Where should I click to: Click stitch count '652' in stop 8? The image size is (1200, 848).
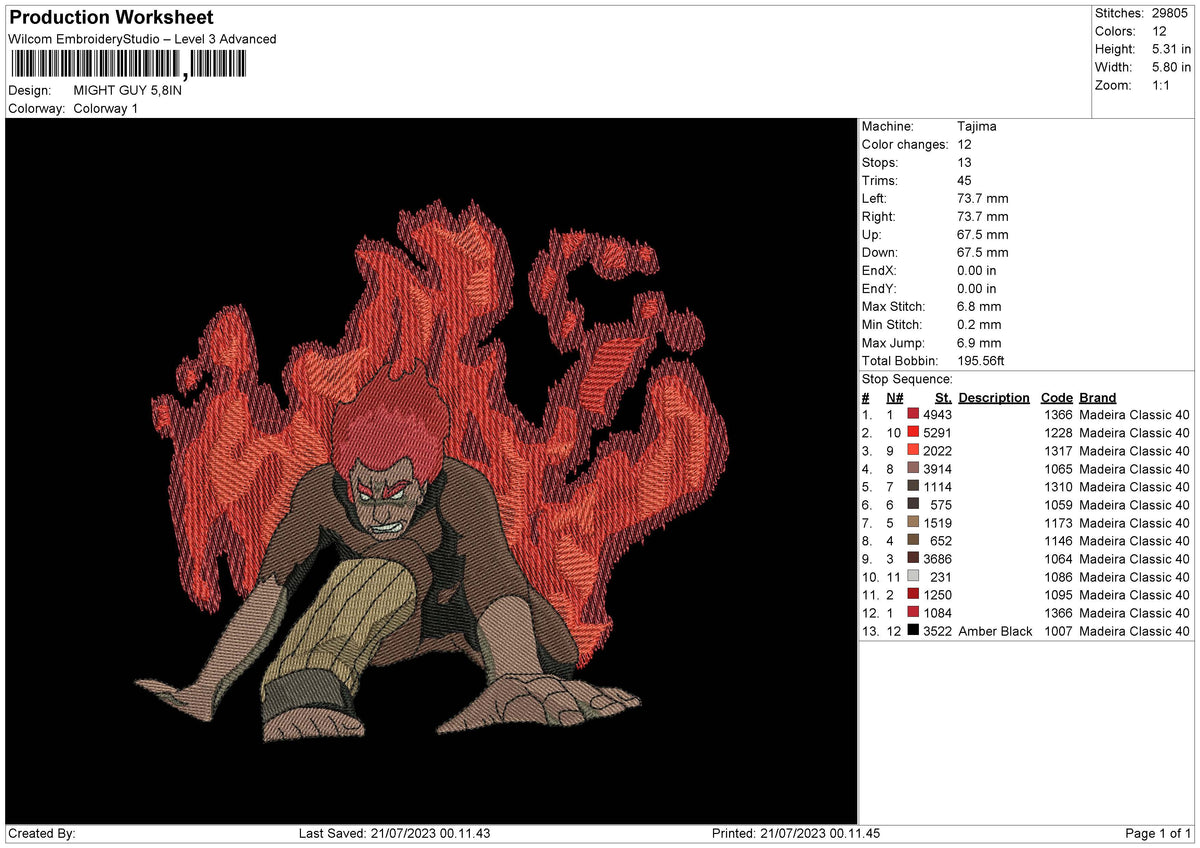[942, 541]
